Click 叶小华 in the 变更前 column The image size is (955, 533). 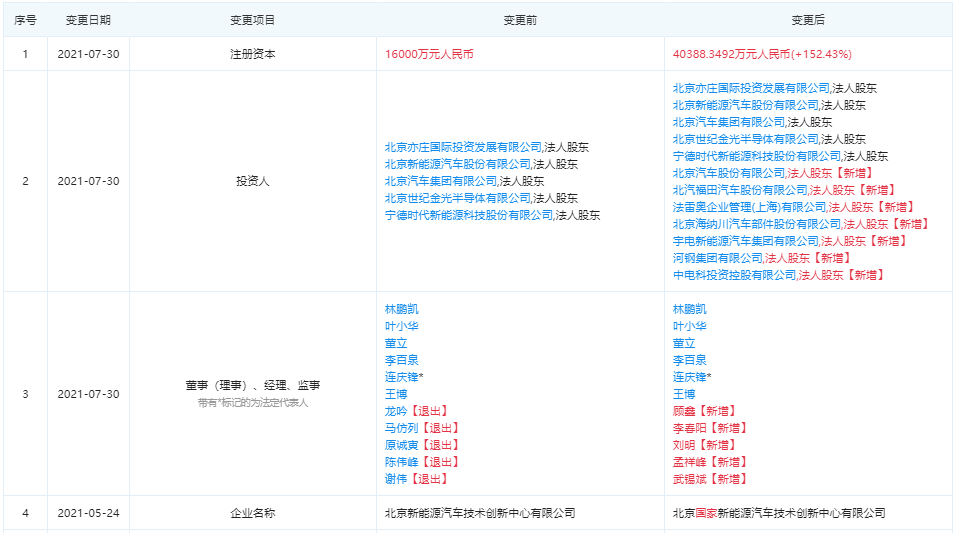[401, 326]
